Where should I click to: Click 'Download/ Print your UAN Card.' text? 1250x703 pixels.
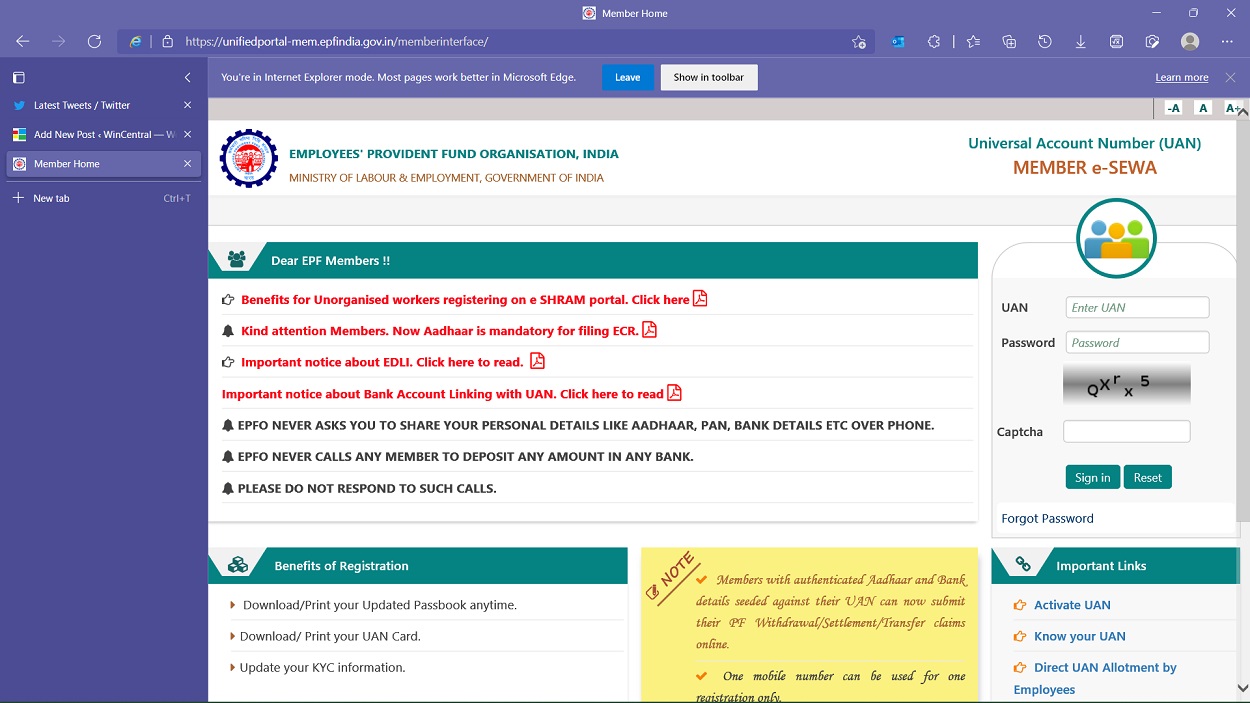[330, 636]
